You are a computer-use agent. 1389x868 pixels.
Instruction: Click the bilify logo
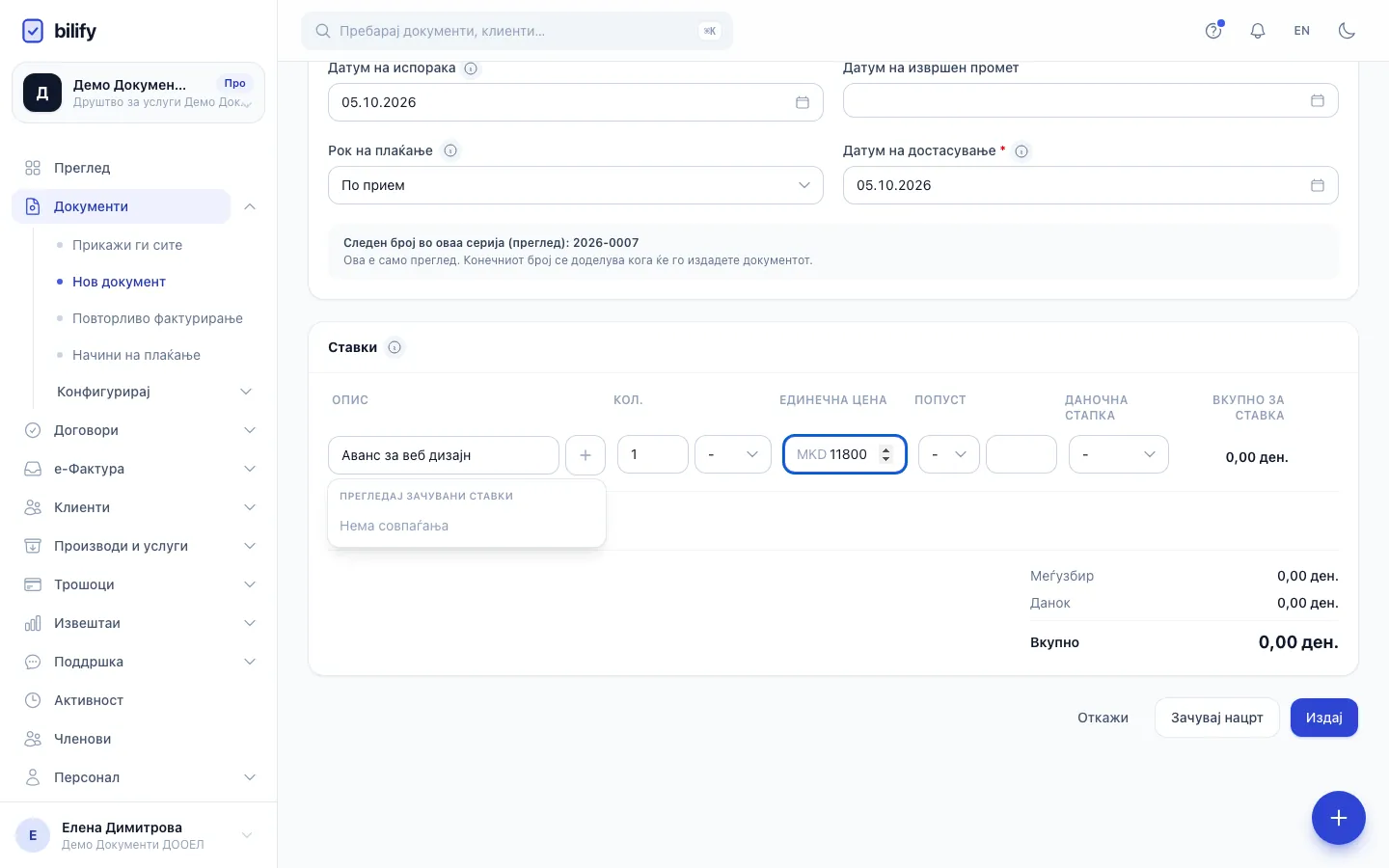[59, 31]
